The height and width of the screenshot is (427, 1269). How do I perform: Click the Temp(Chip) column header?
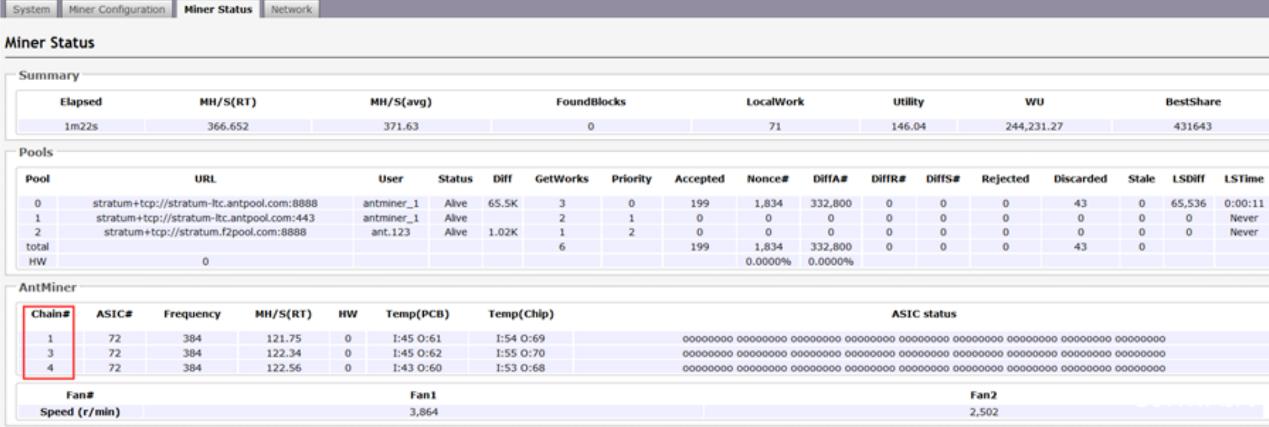519,314
